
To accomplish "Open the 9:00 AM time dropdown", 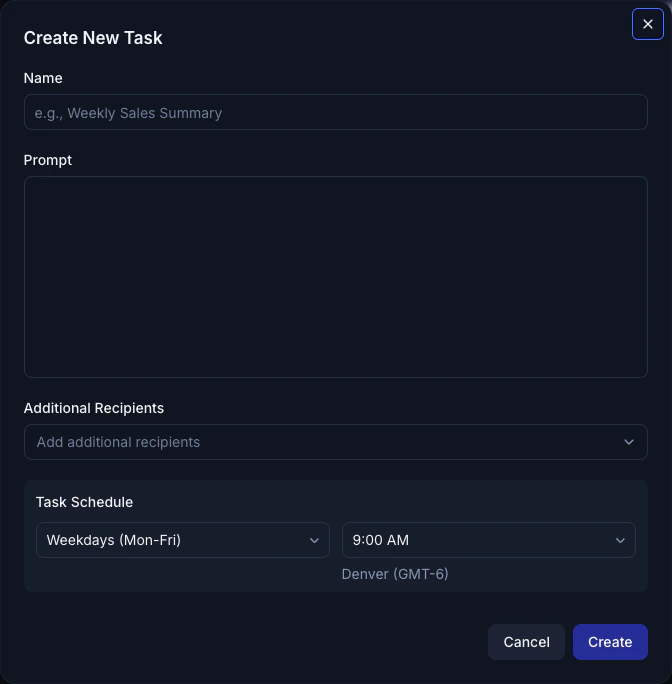I will click(x=489, y=540).
